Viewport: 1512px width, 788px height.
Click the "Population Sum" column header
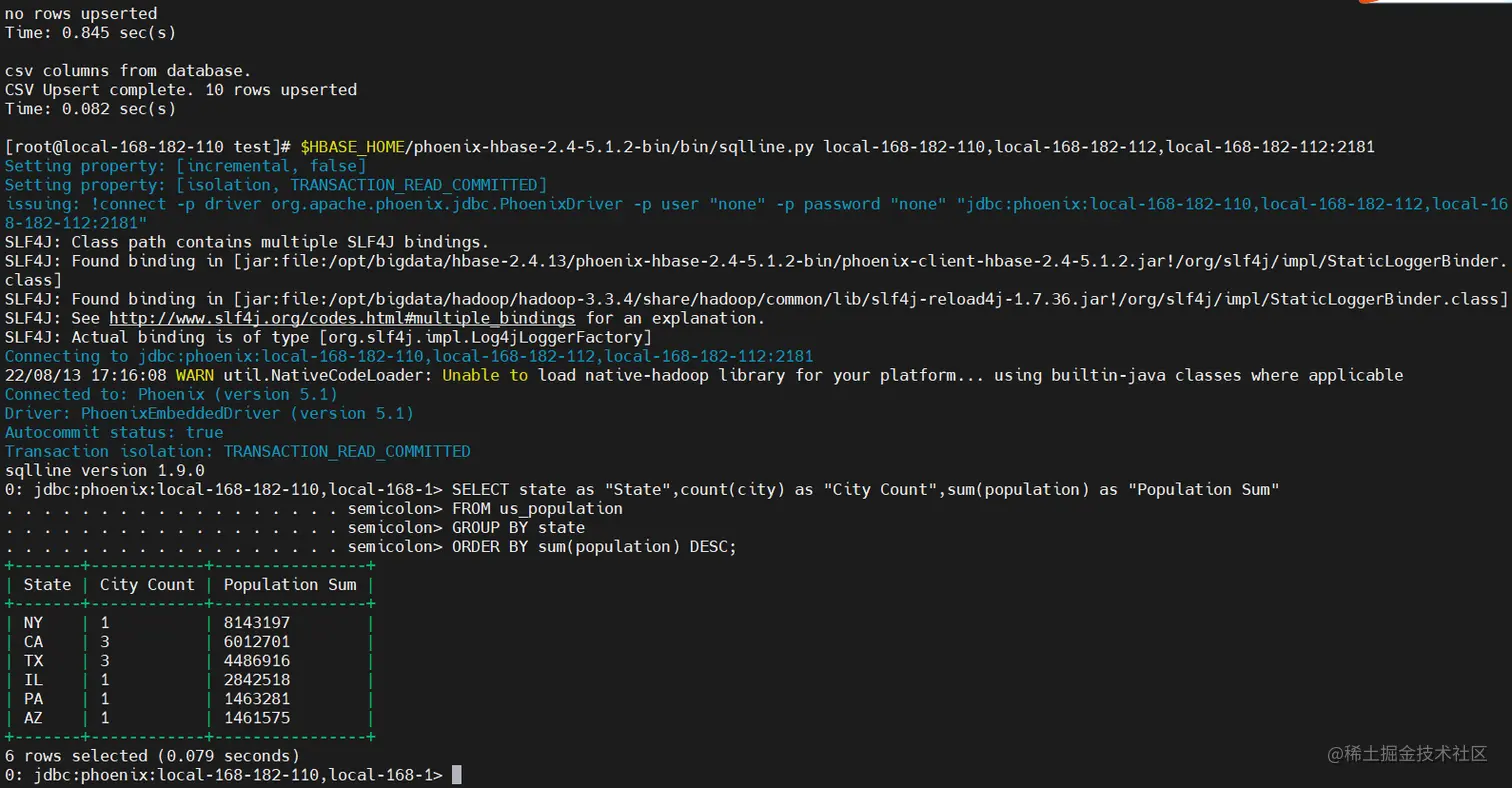tap(290, 584)
